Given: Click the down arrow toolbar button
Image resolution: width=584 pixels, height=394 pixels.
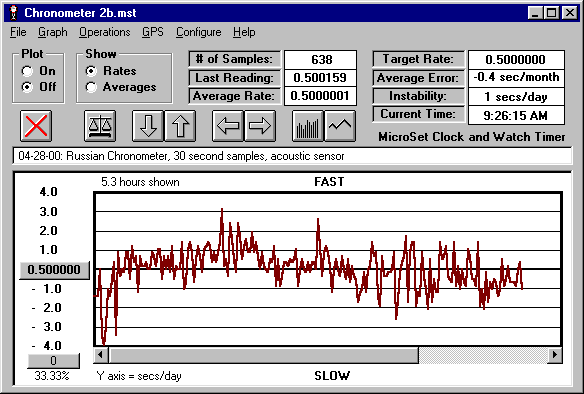Looking at the screenshot, I should click(148, 126).
